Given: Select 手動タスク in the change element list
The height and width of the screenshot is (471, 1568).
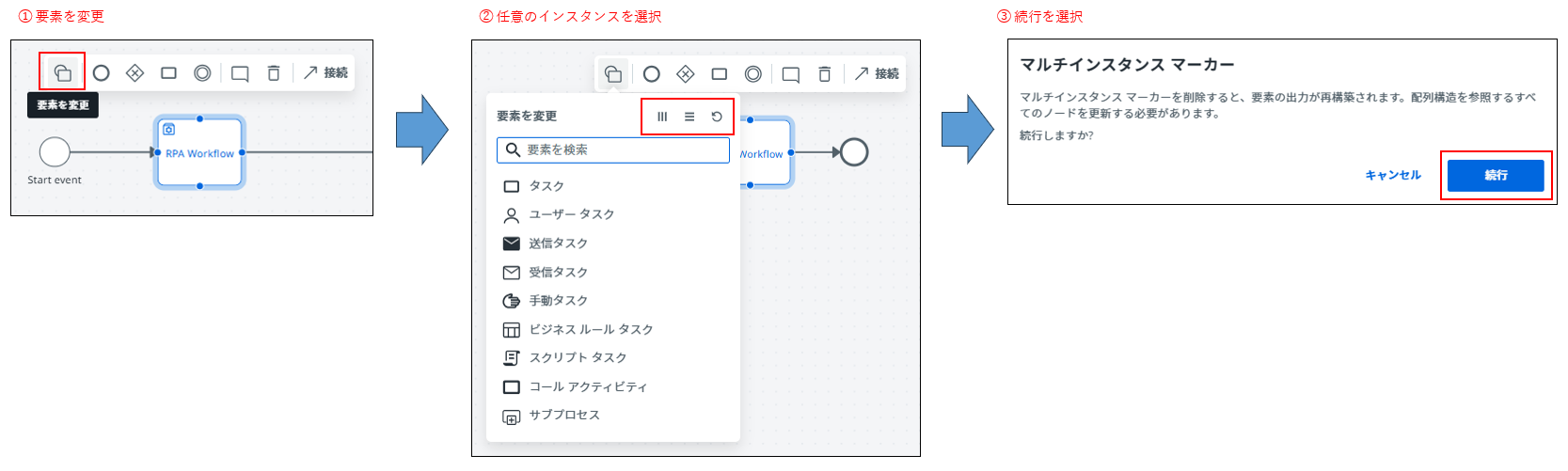Looking at the screenshot, I should (x=558, y=301).
